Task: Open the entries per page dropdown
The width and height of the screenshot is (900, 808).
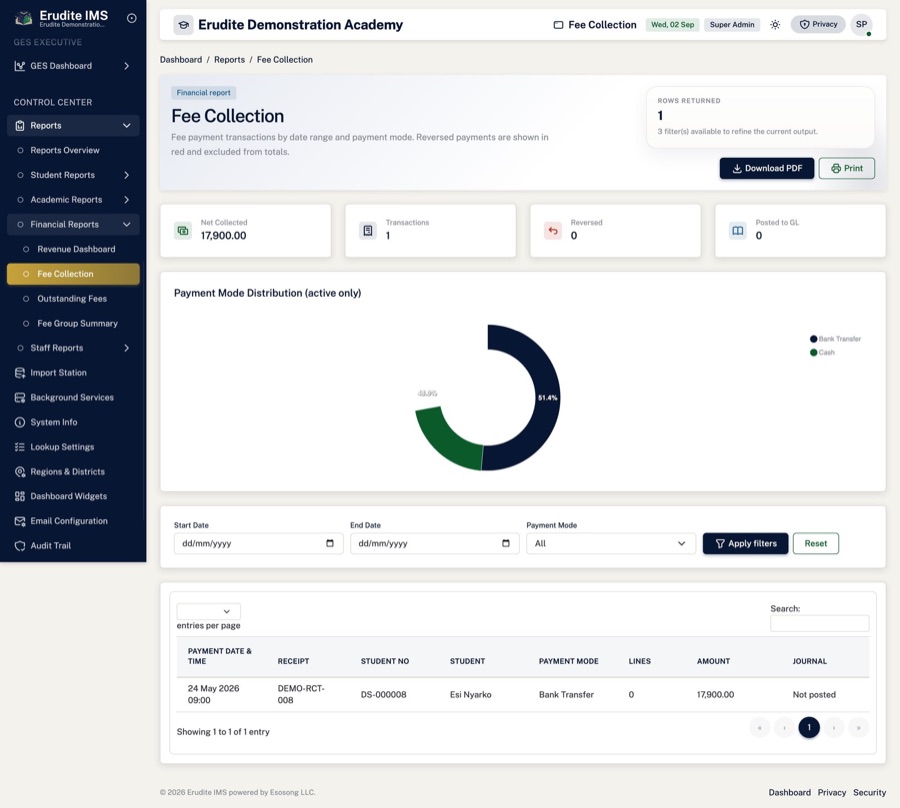Action: [208, 611]
